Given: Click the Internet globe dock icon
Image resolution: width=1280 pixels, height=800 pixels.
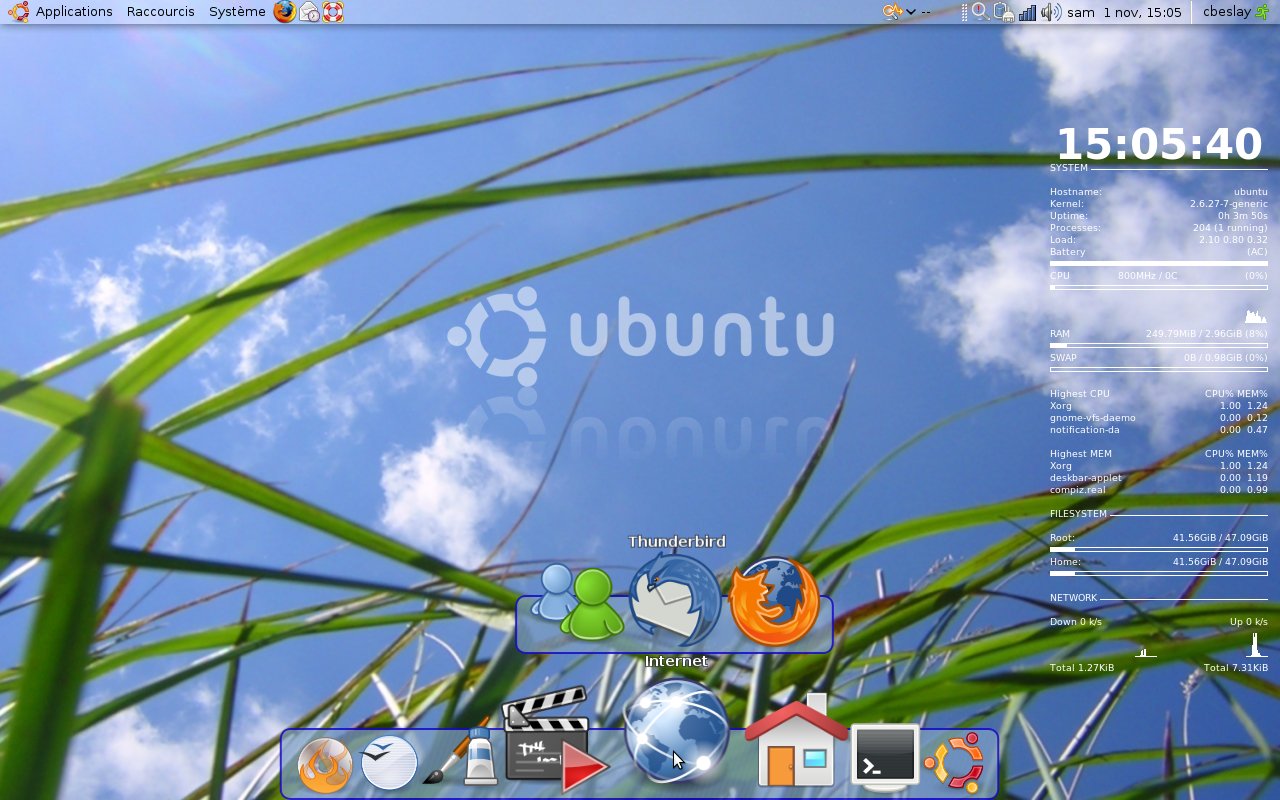Looking at the screenshot, I should (x=676, y=730).
